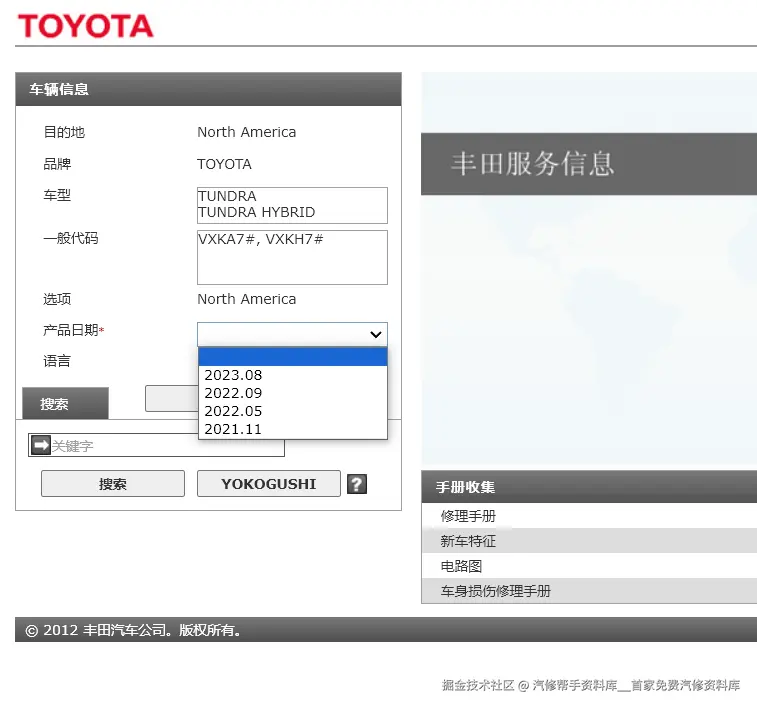
Task: Click the TOYOTA brand value
Action: coord(224,164)
